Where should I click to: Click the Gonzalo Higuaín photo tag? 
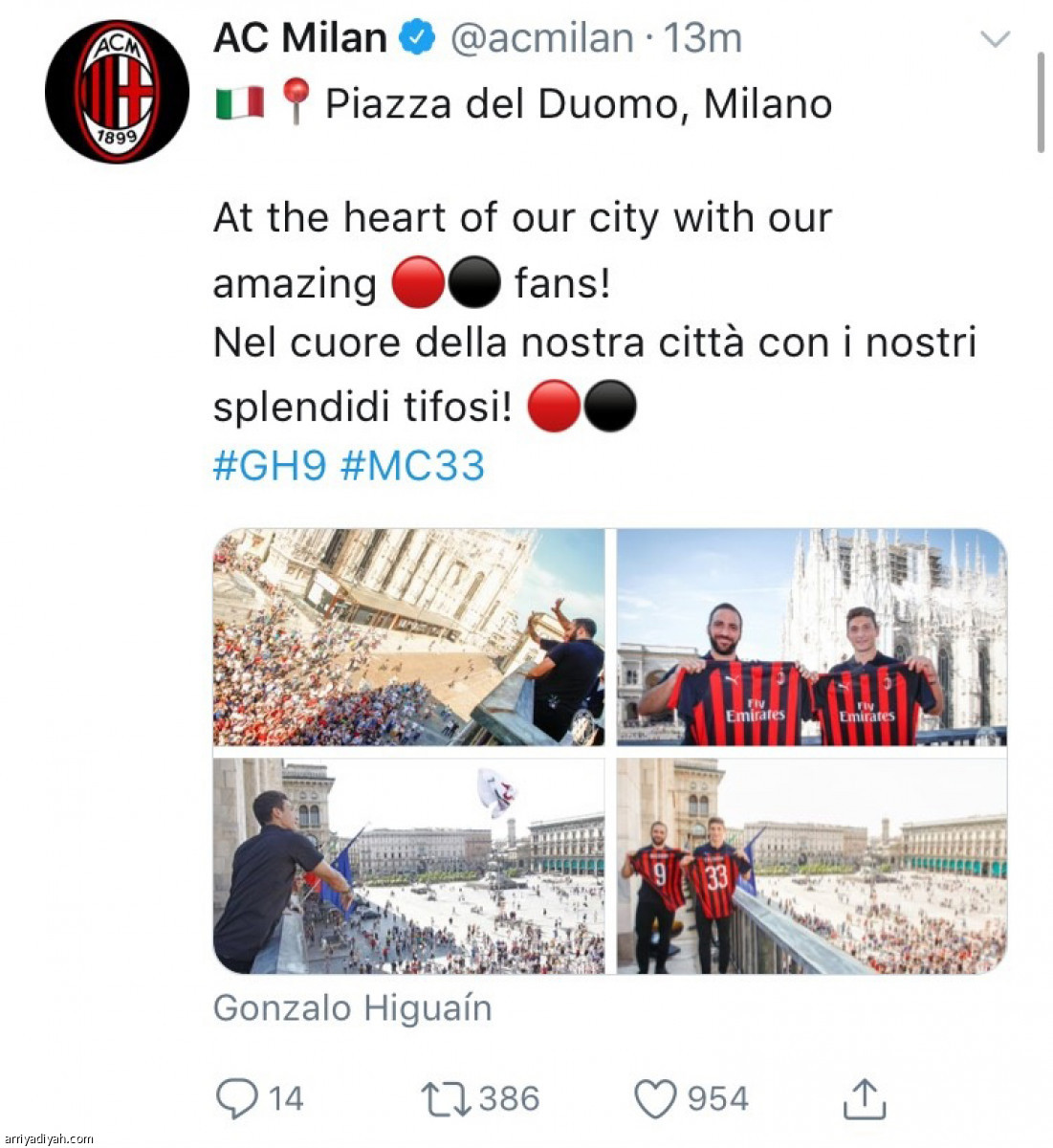coord(352,1008)
